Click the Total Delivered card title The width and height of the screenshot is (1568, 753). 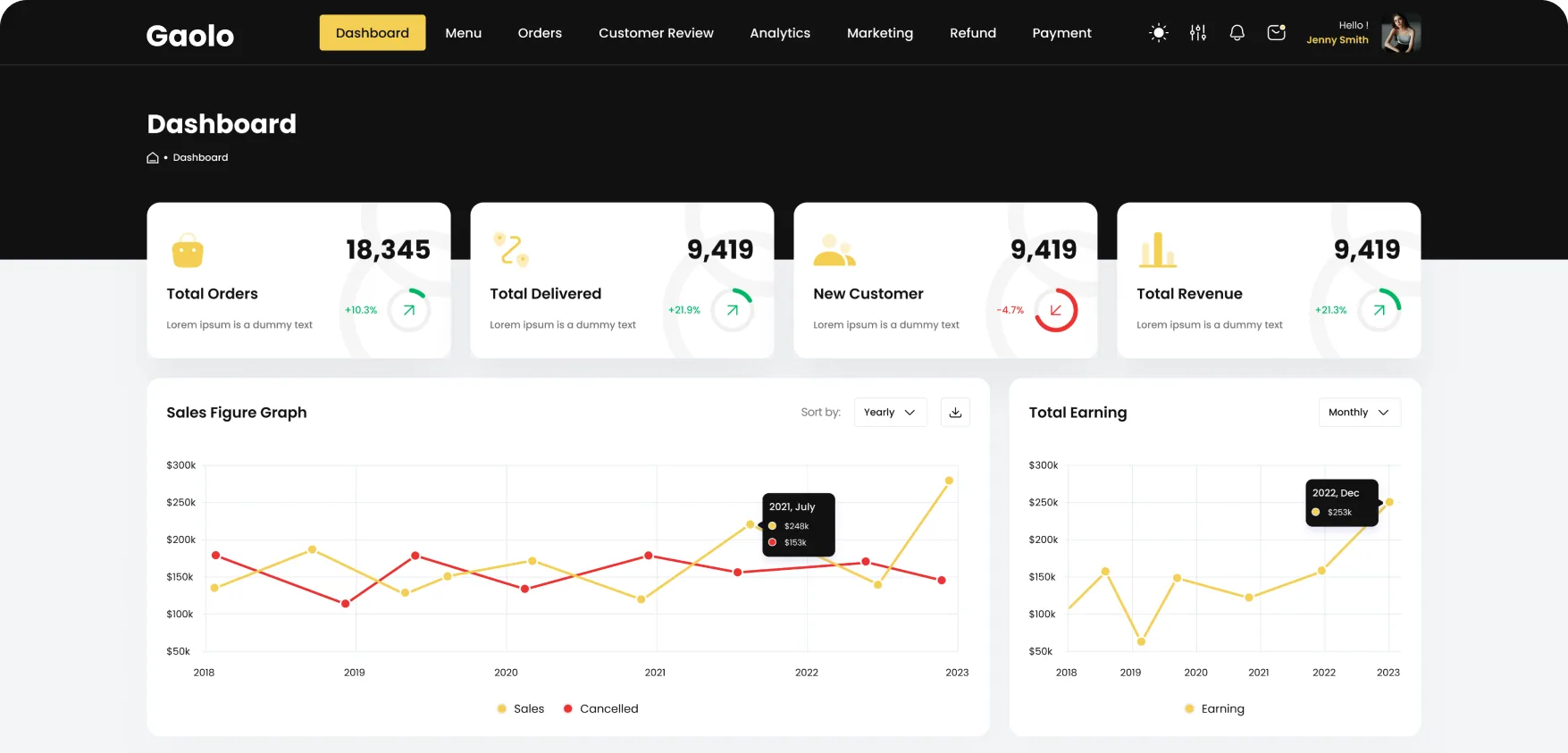[x=546, y=294]
